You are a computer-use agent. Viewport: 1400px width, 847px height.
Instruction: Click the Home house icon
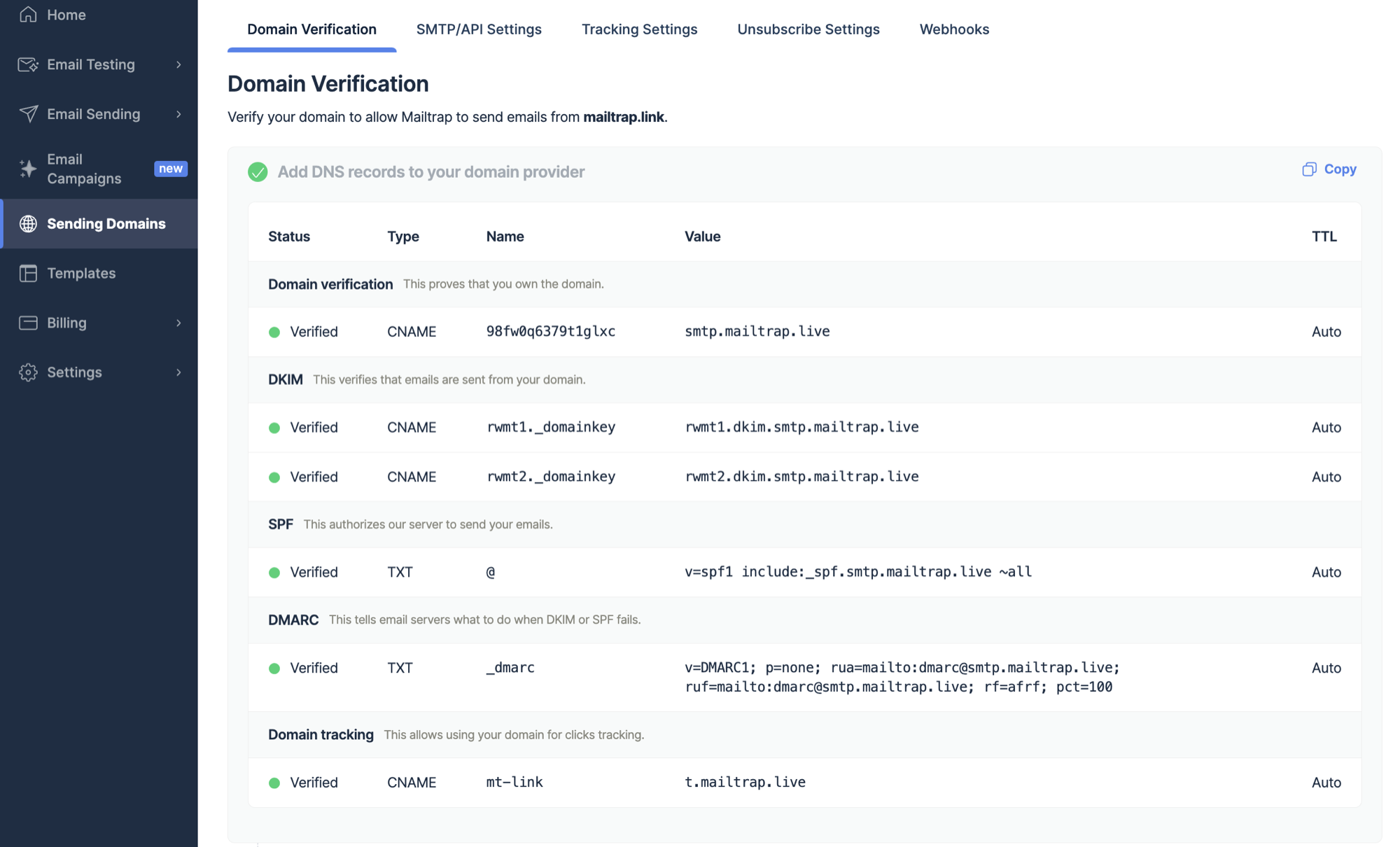tap(28, 14)
